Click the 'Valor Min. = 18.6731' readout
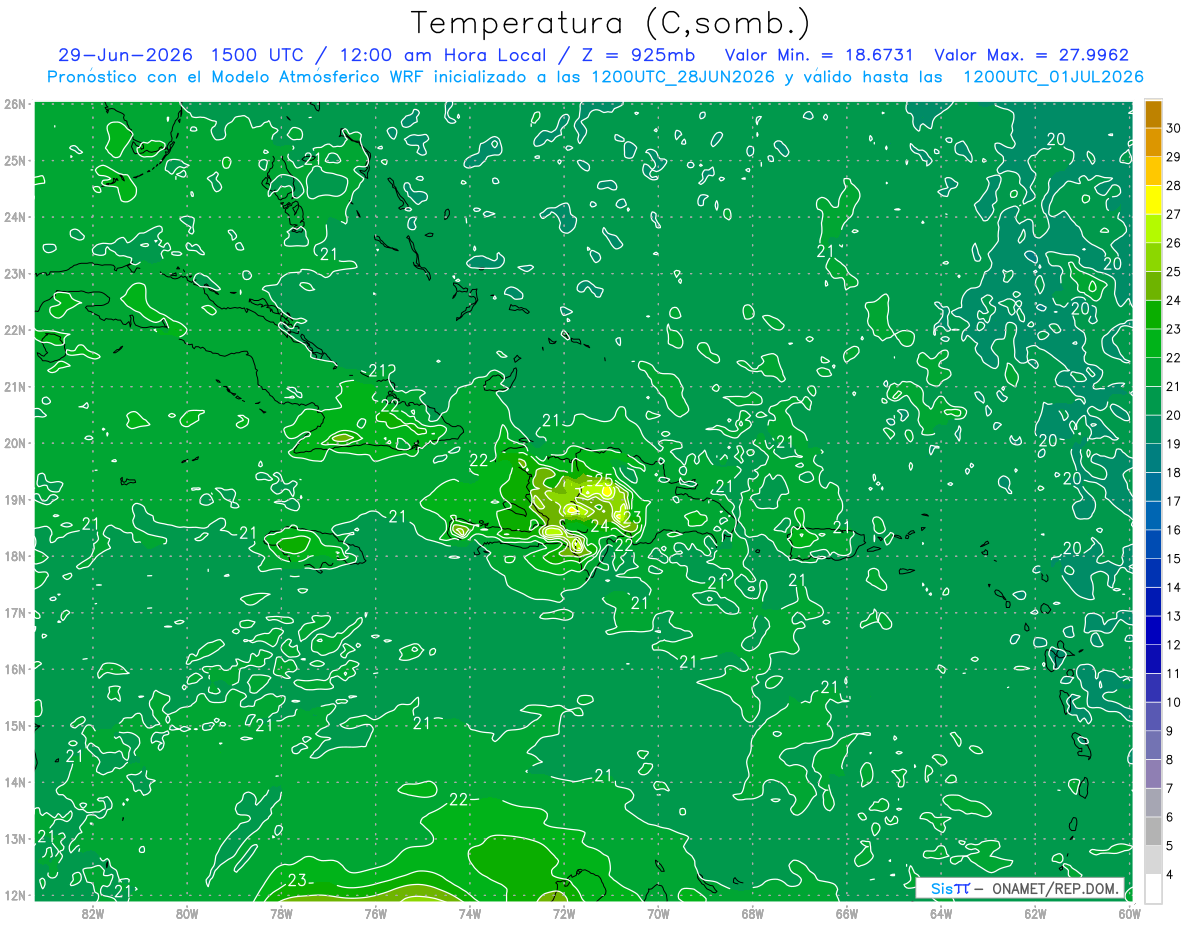Screen dimensions: 1200x927 (819, 55)
